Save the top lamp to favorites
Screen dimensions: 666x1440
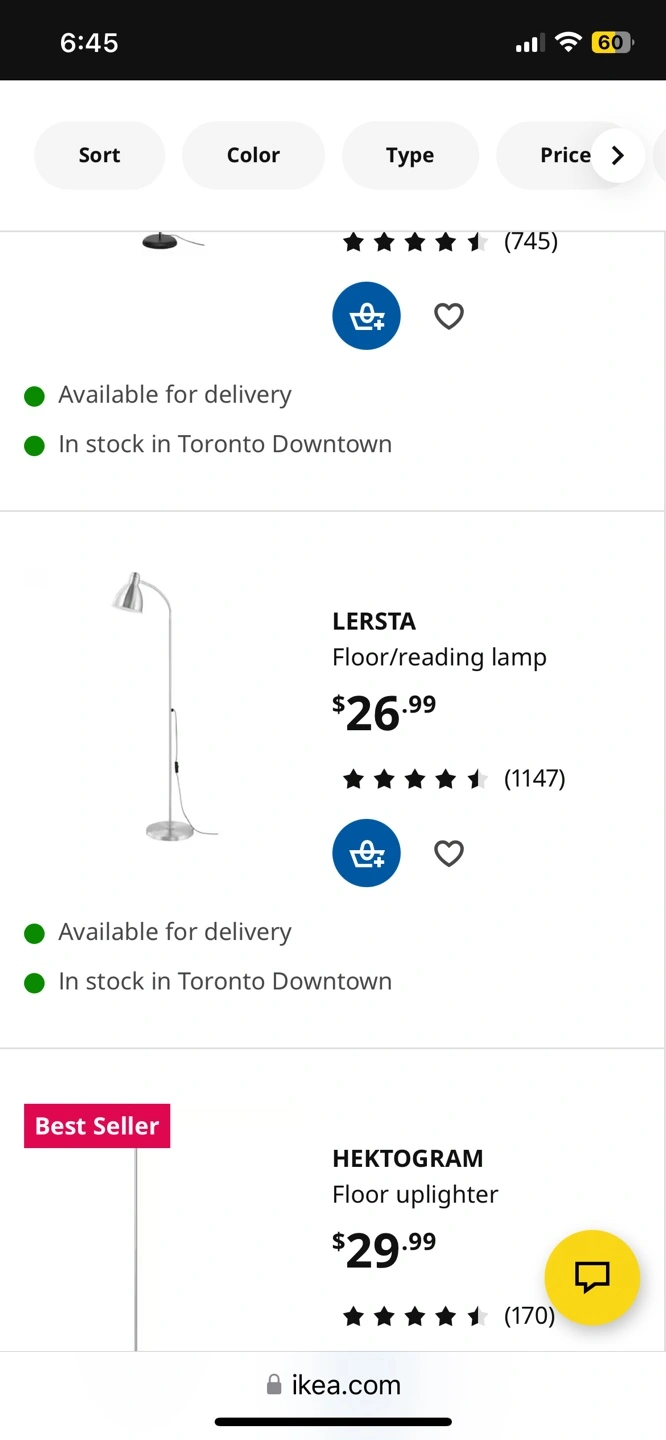pos(449,316)
